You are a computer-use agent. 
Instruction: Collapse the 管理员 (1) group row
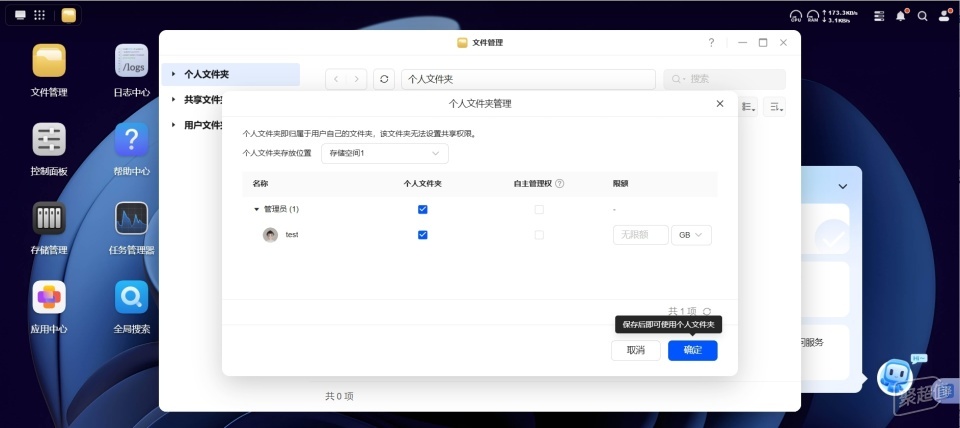pos(257,209)
